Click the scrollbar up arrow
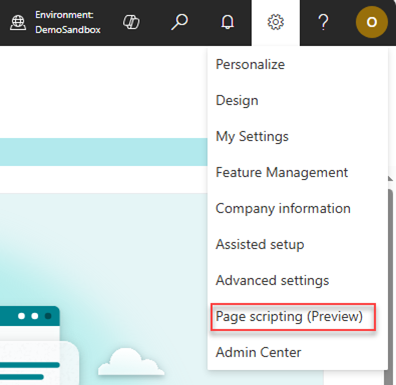Screen dimensions: 396x385 [390, 179]
